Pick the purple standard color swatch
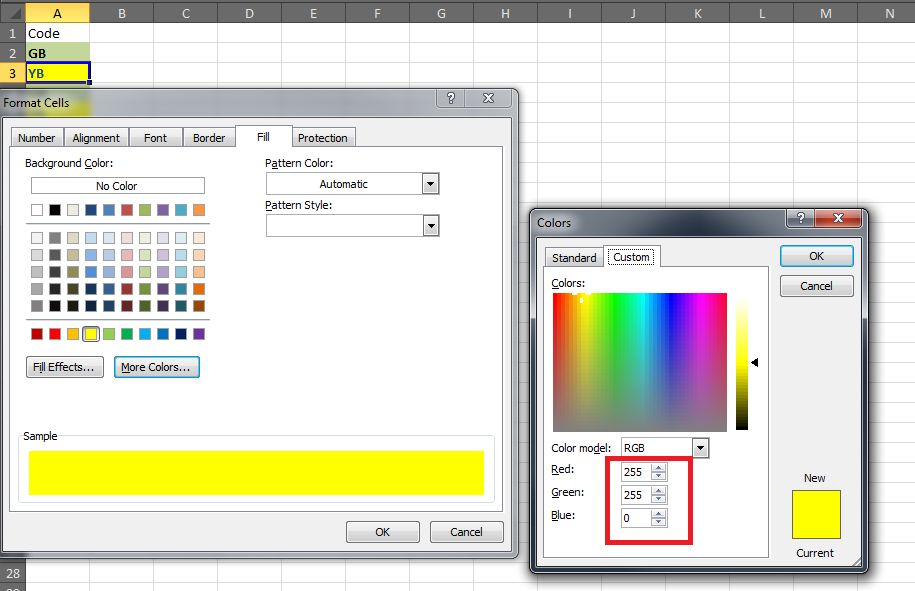The width and height of the screenshot is (915, 591). click(199, 334)
